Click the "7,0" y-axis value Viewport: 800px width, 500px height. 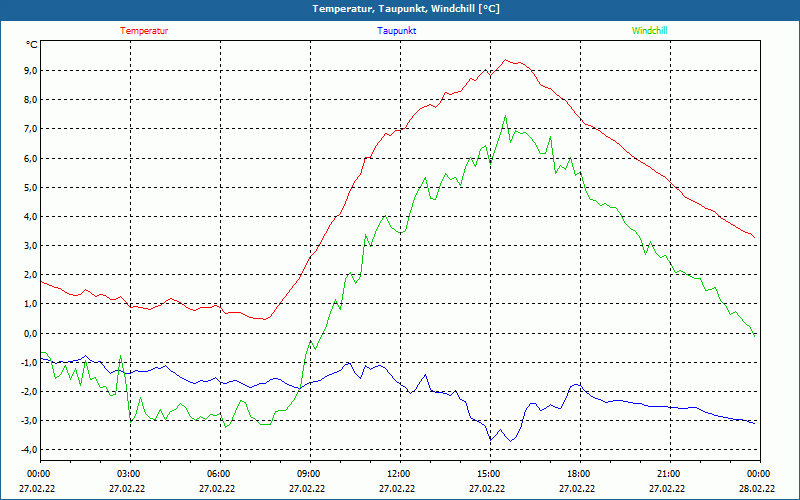(x=30, y=129)
